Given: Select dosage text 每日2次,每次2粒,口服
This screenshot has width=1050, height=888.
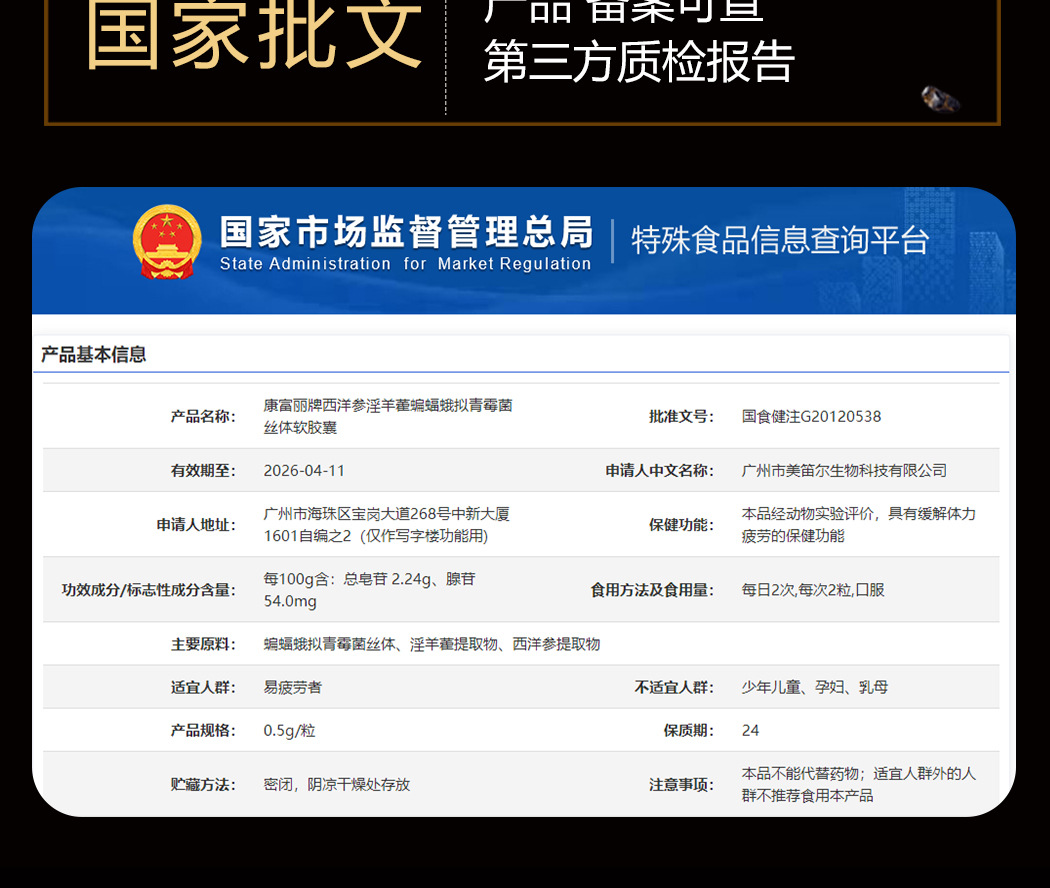Looking at the screenshot, I should (813, 590).
